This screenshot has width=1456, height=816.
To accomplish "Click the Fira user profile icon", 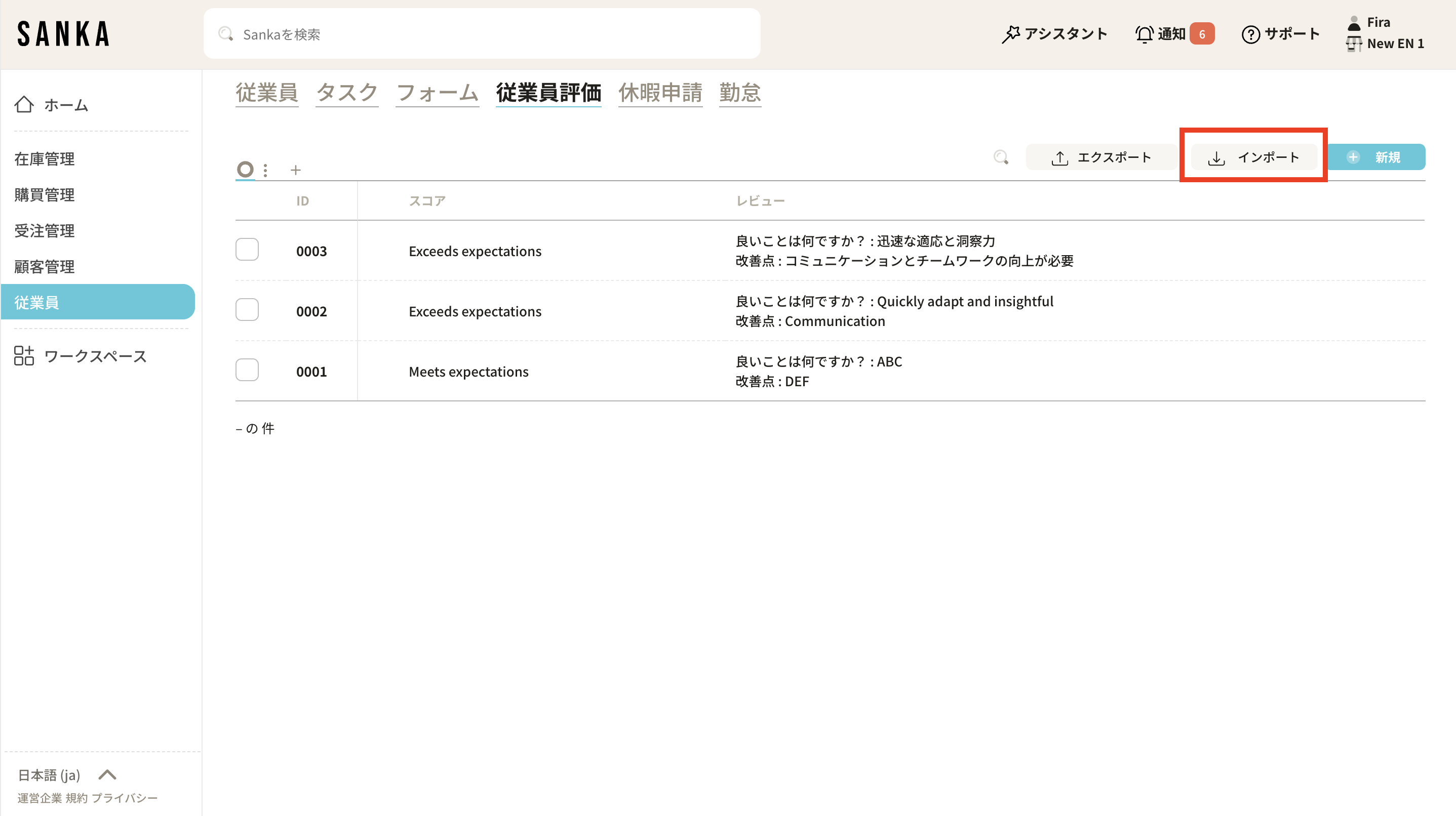I will click(x=1354, y=23).
